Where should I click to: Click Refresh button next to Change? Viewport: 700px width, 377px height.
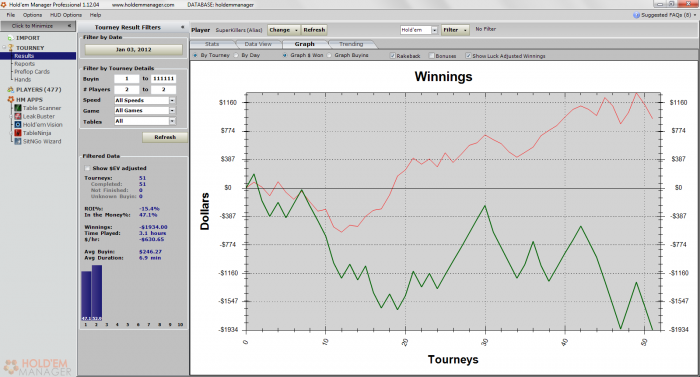(314, 30)
